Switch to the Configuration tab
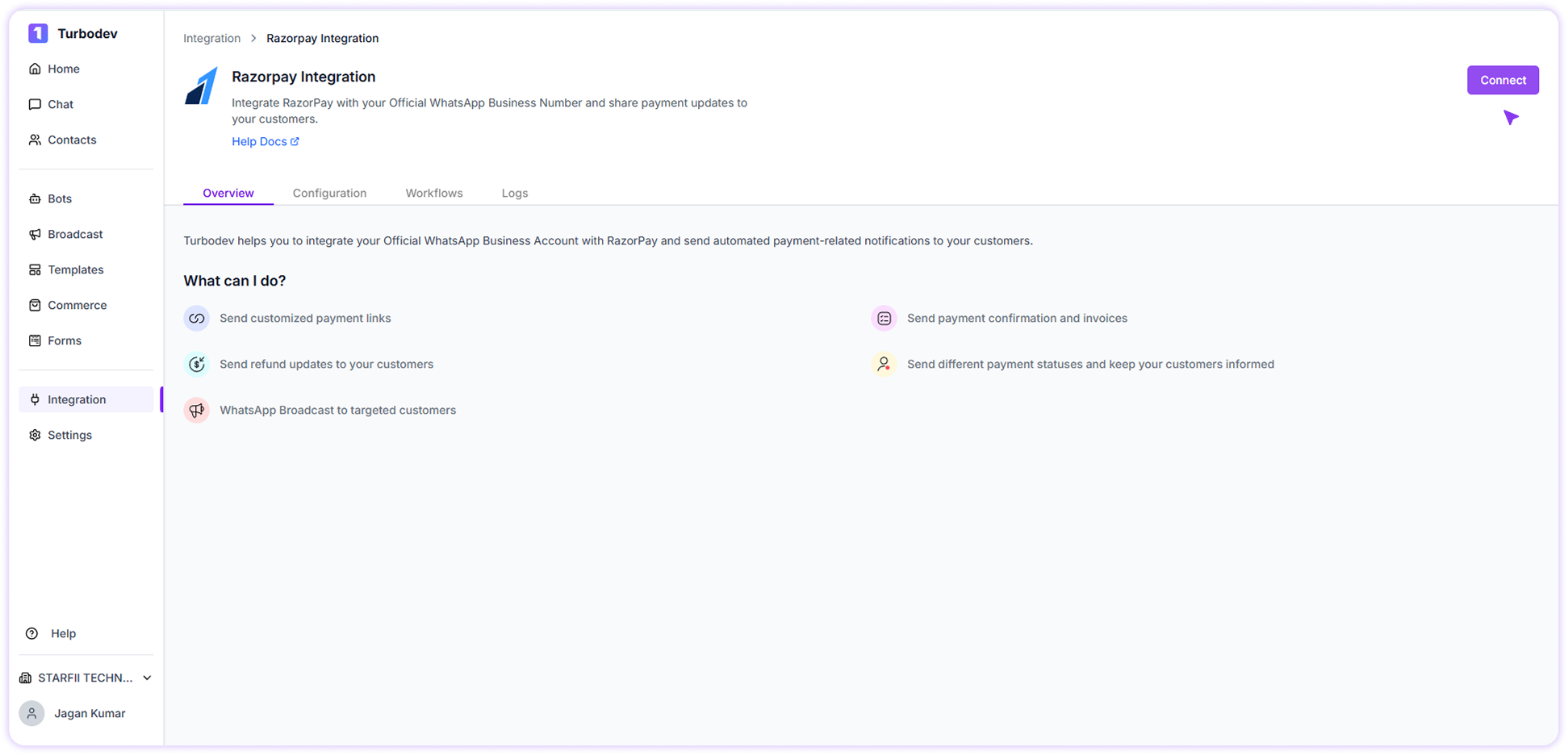This screenshot has width=1568, height=755. click(x=329, y=193)
